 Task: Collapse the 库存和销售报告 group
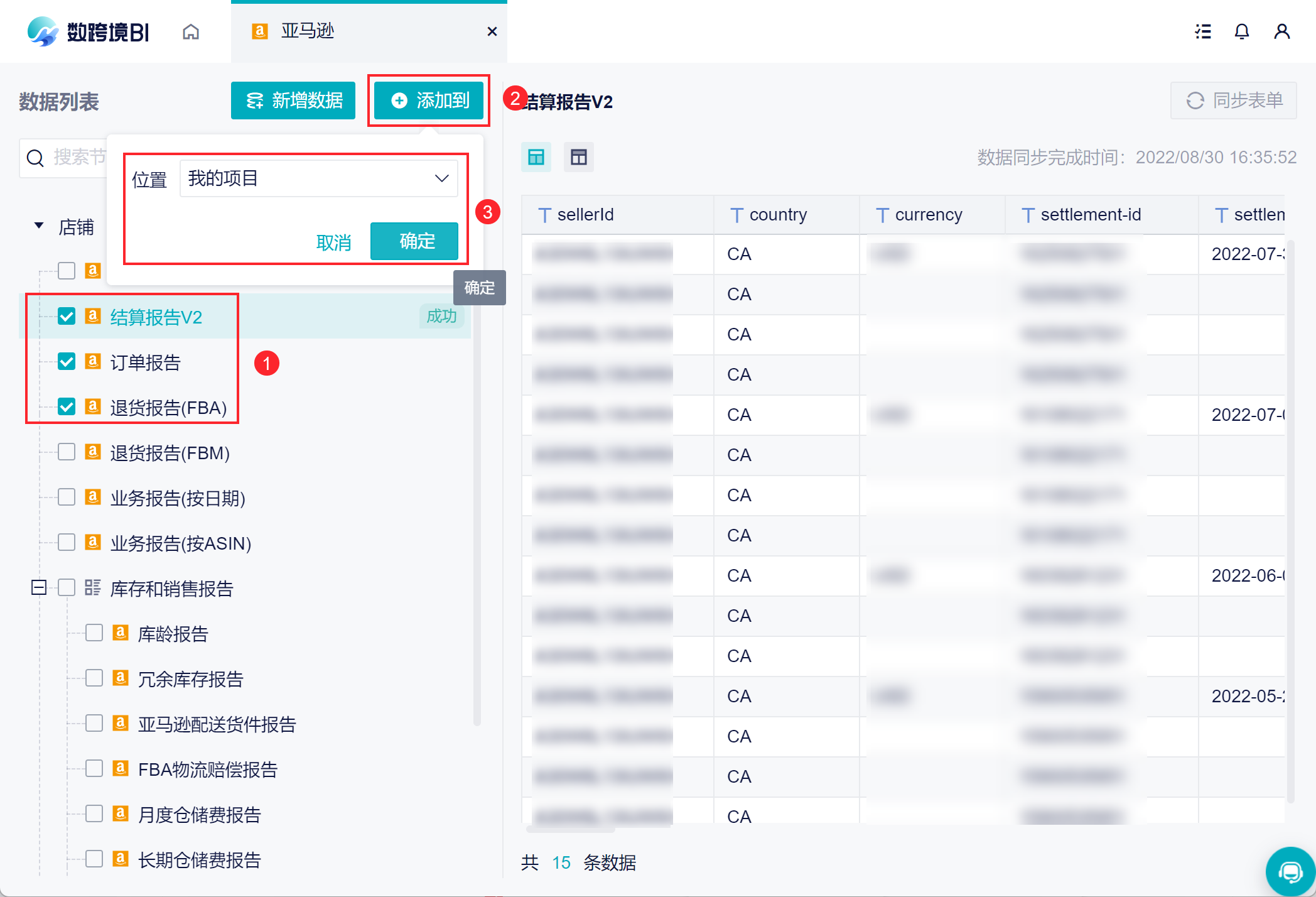click(39, 588)
